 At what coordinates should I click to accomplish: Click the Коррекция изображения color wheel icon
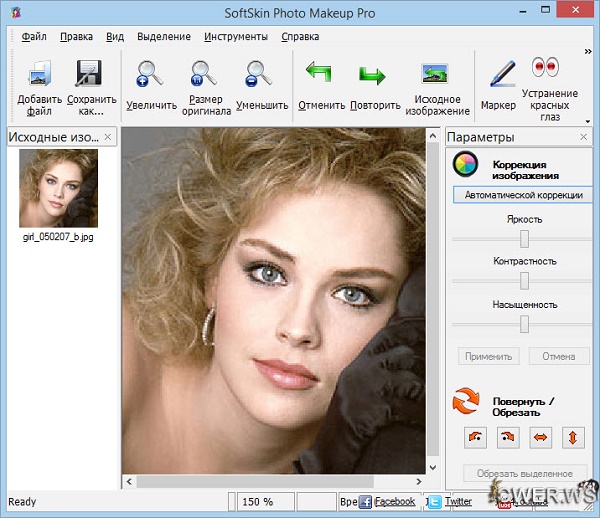tap(465, 164)
